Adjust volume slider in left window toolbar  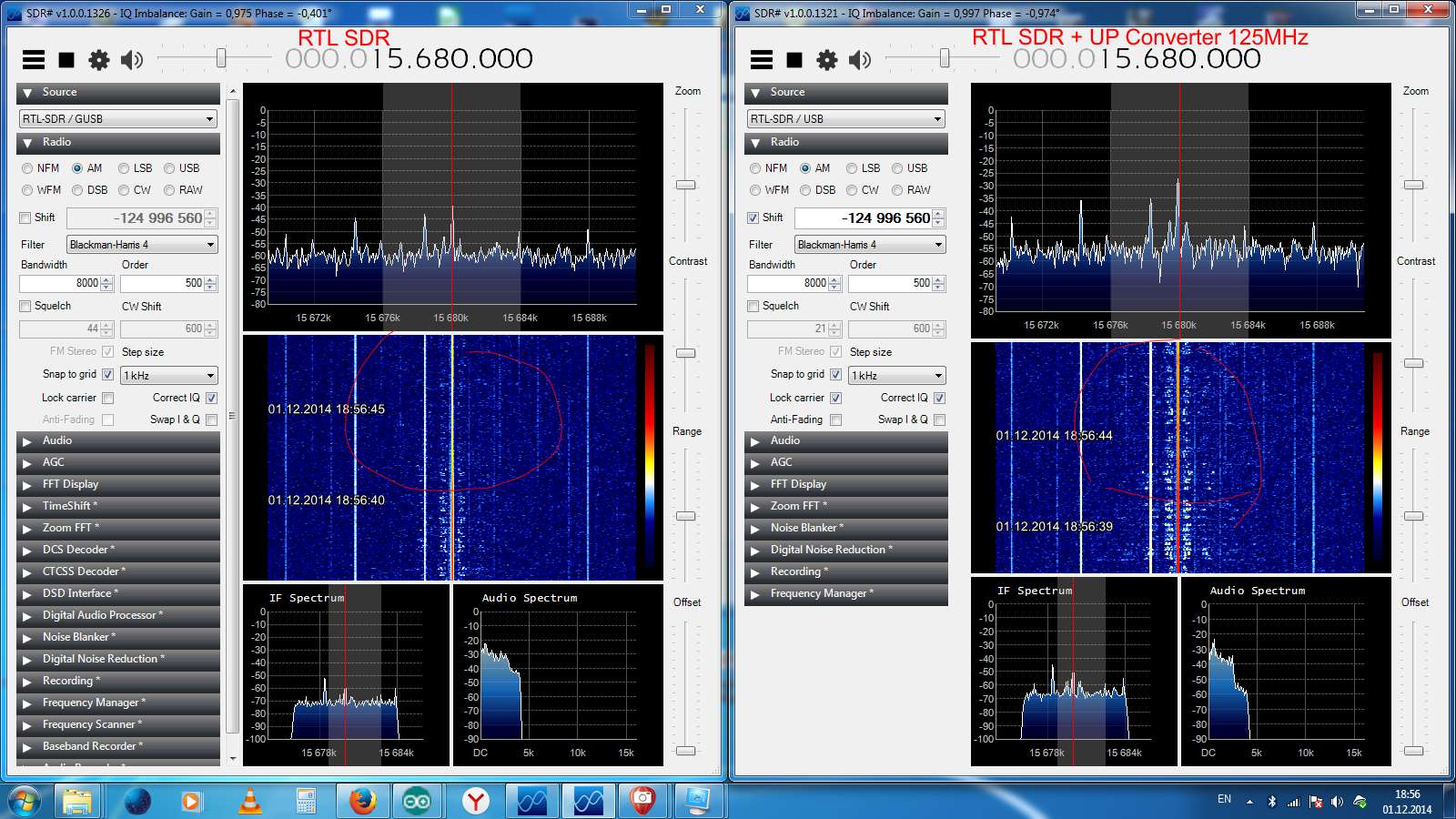coord(220,58)
